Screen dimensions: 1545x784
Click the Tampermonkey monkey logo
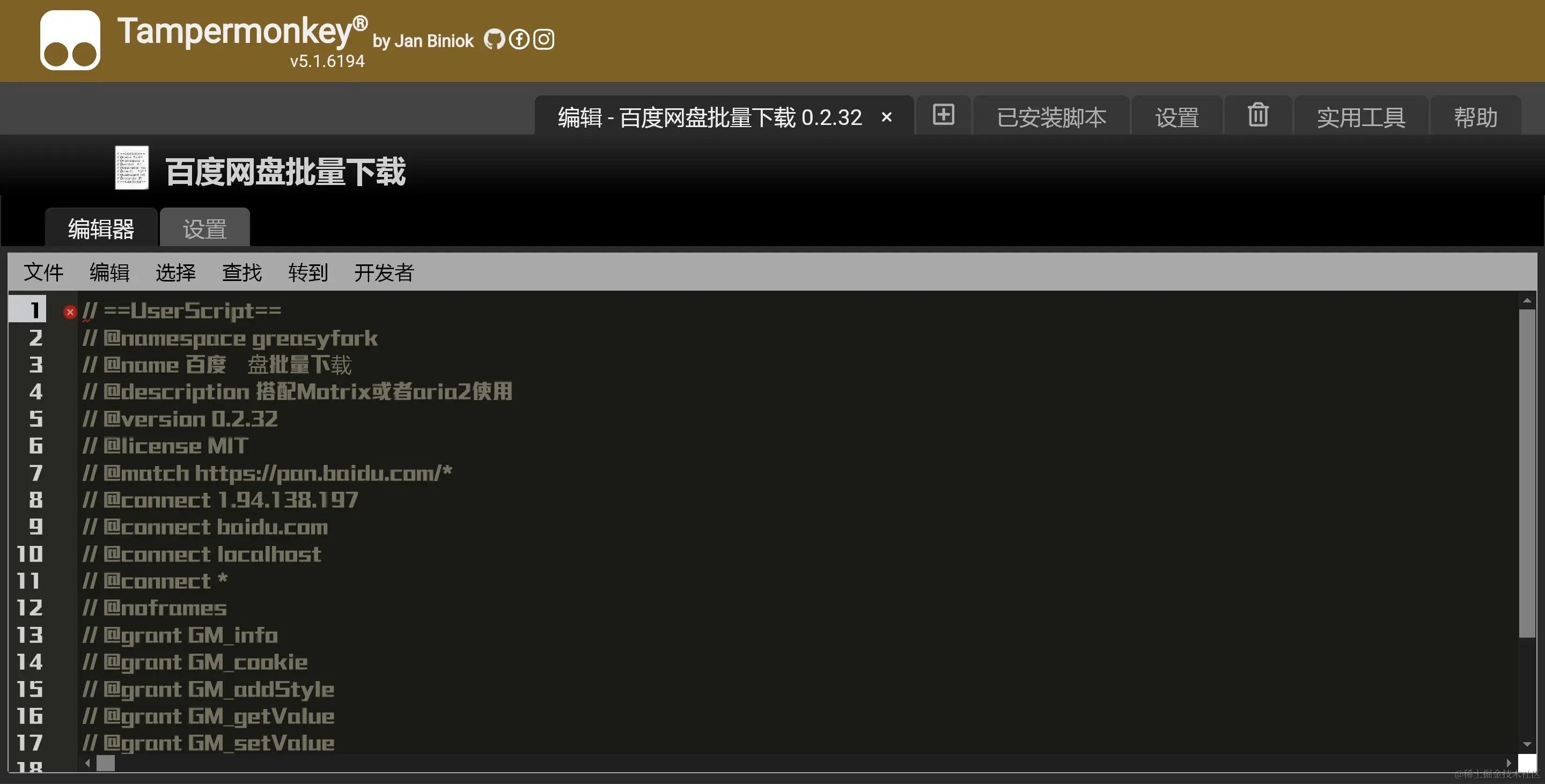[x=70, y=40]
